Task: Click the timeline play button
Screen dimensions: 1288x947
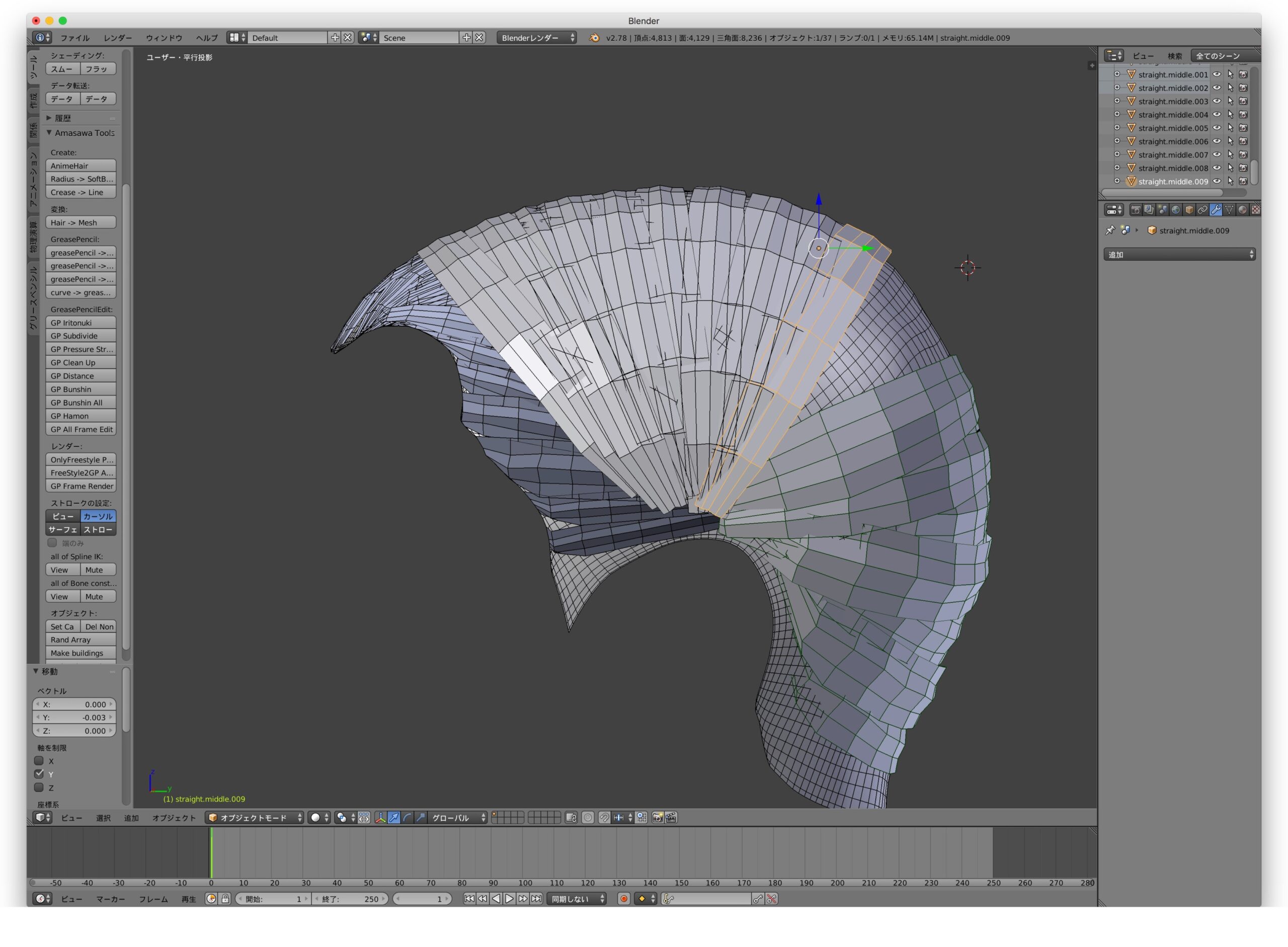Action: coord(509,899)
